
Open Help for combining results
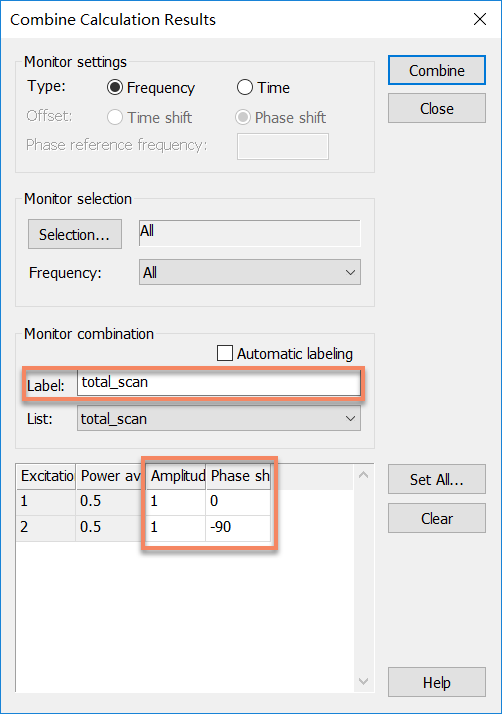pyautogui.click(x=436, y=682)
